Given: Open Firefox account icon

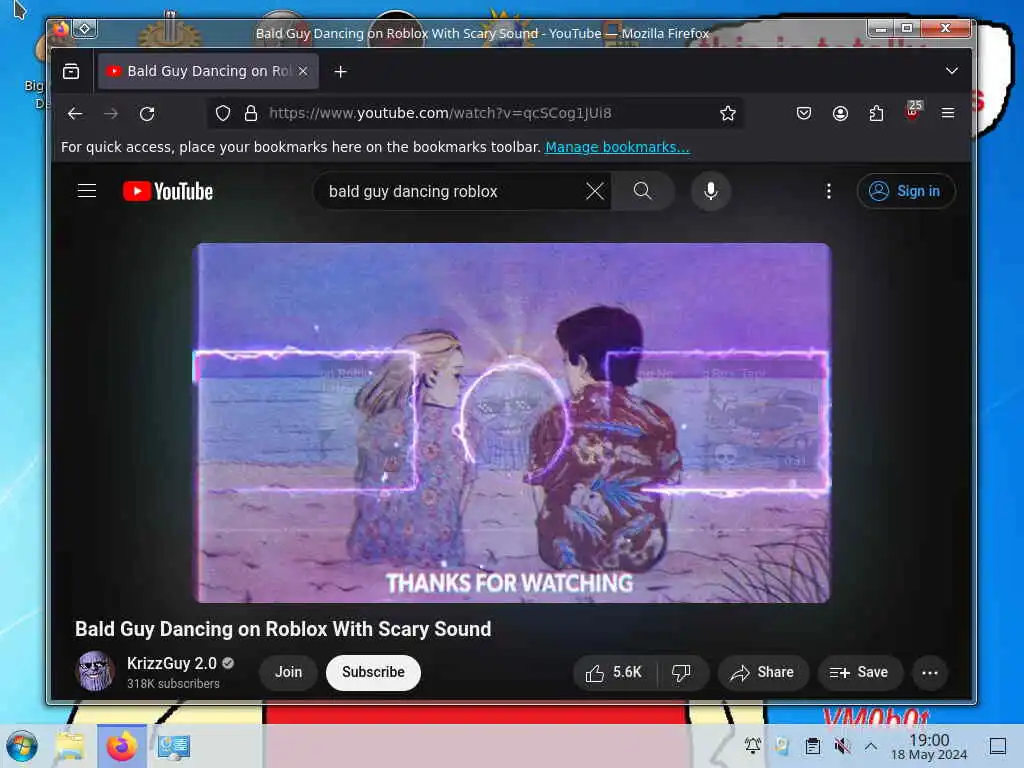Looking at the screenshot, I should (x=840, y=114).
